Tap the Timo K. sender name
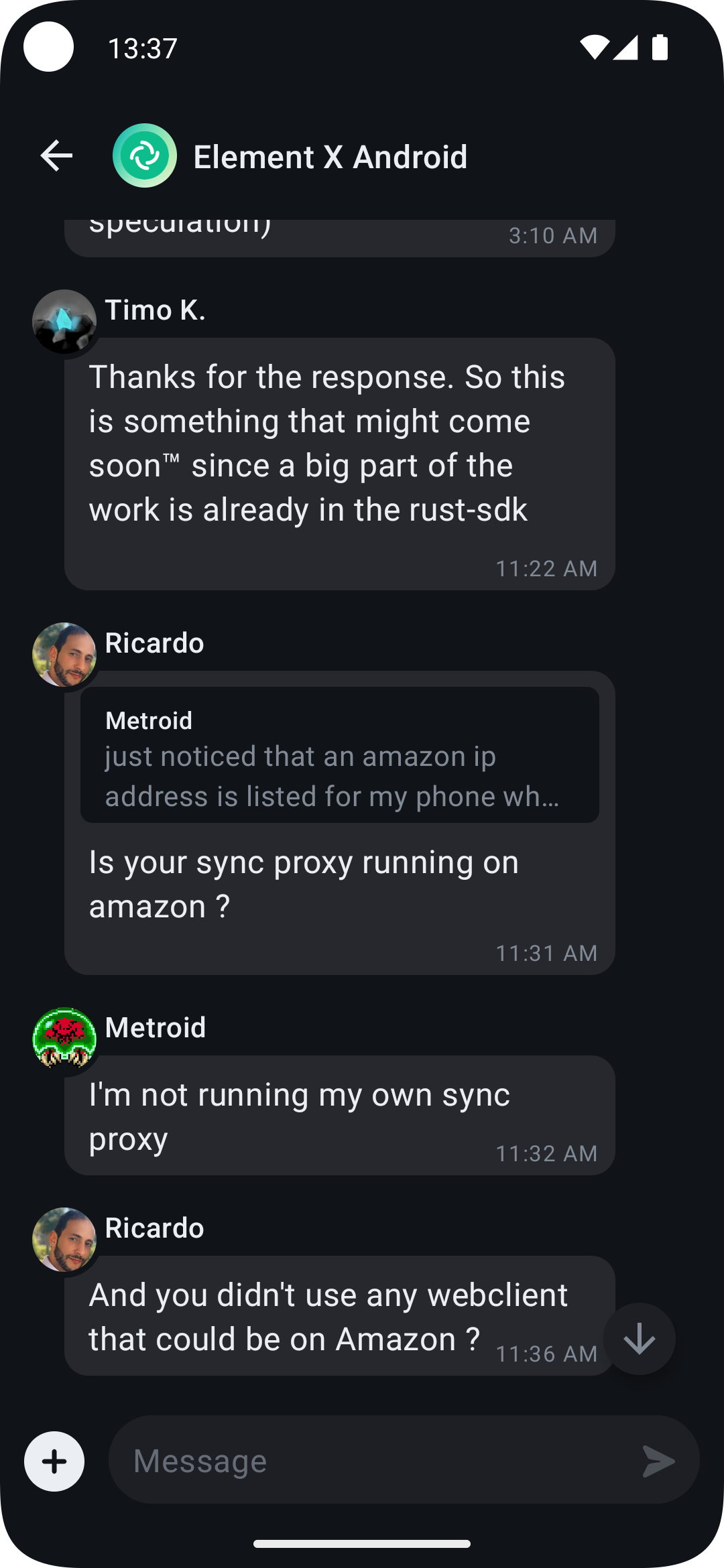This screenshot has height=1568, width=724. (156, 310)
